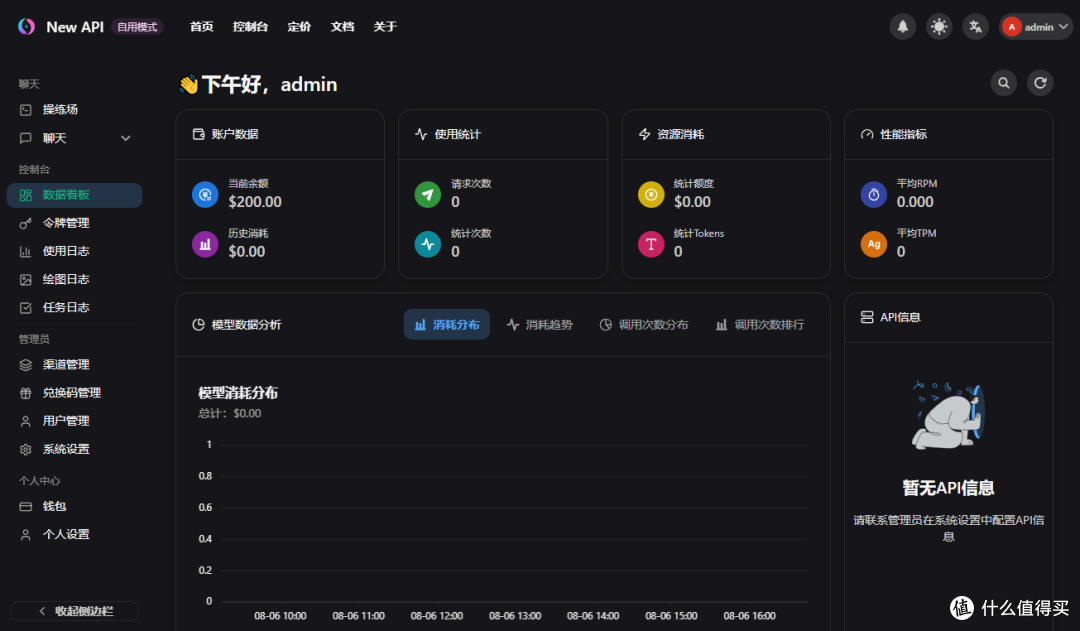The width and height of the screenshot is (1080, 631).
Task: Click the refresh dashboard icon
Action: coord(1040,83)
